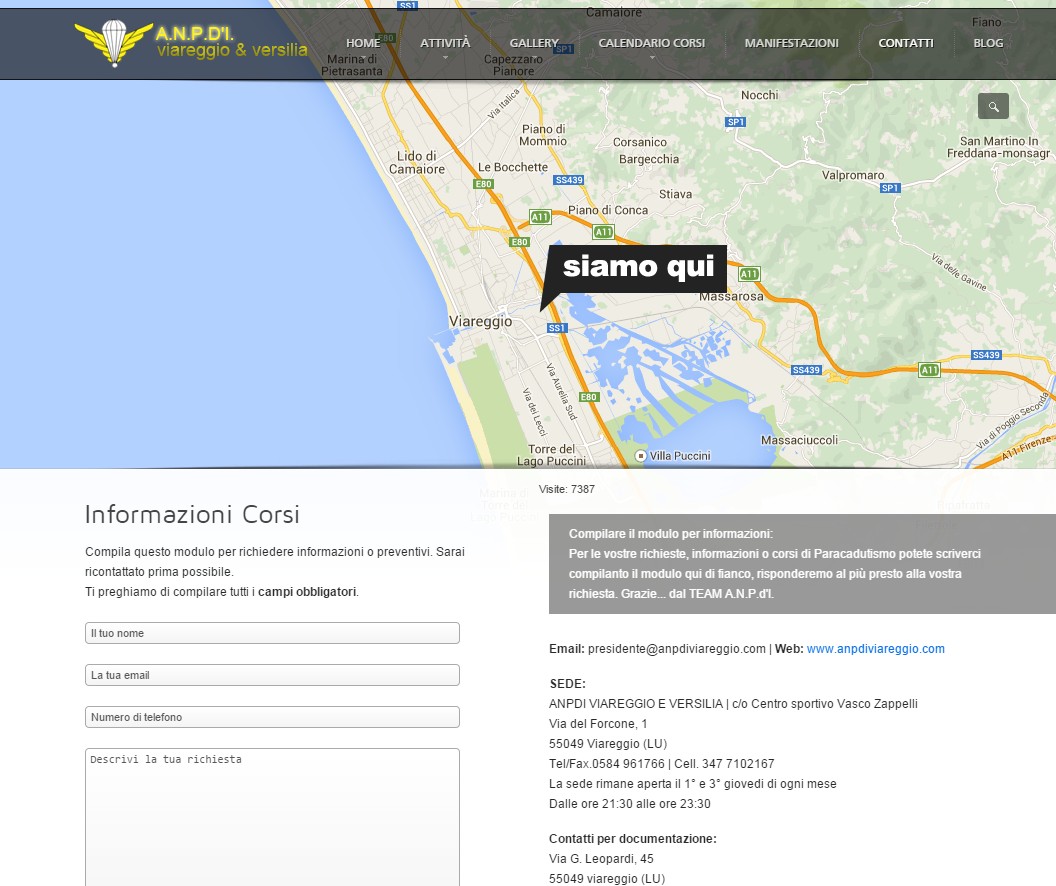
Task: Open the search magnifier button
Action: point(993,106)
